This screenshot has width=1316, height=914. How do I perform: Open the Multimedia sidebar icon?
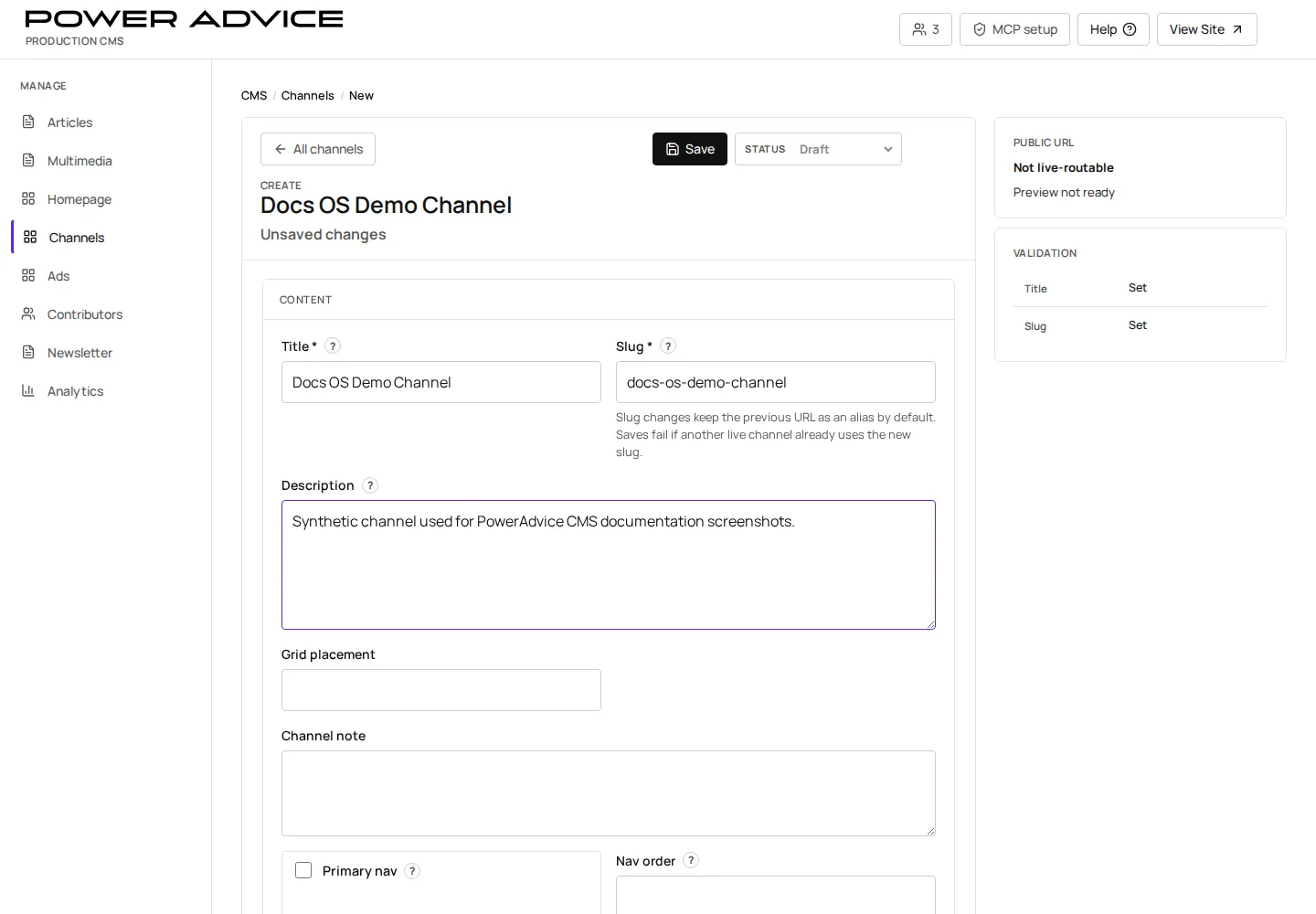coord(28,160)
